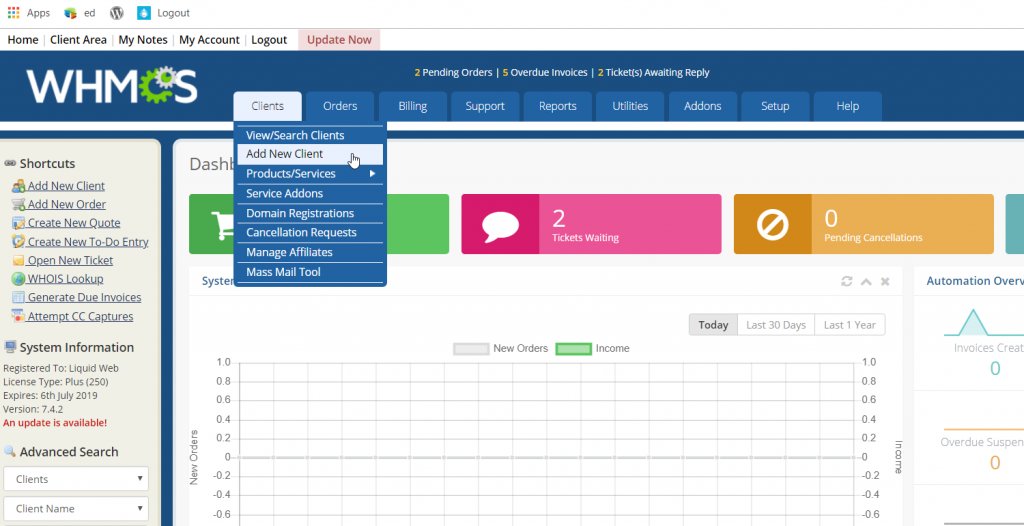This screenshot has width=1024, height=526.
Task: Click the Update Now button
Action: coord(339,40)
